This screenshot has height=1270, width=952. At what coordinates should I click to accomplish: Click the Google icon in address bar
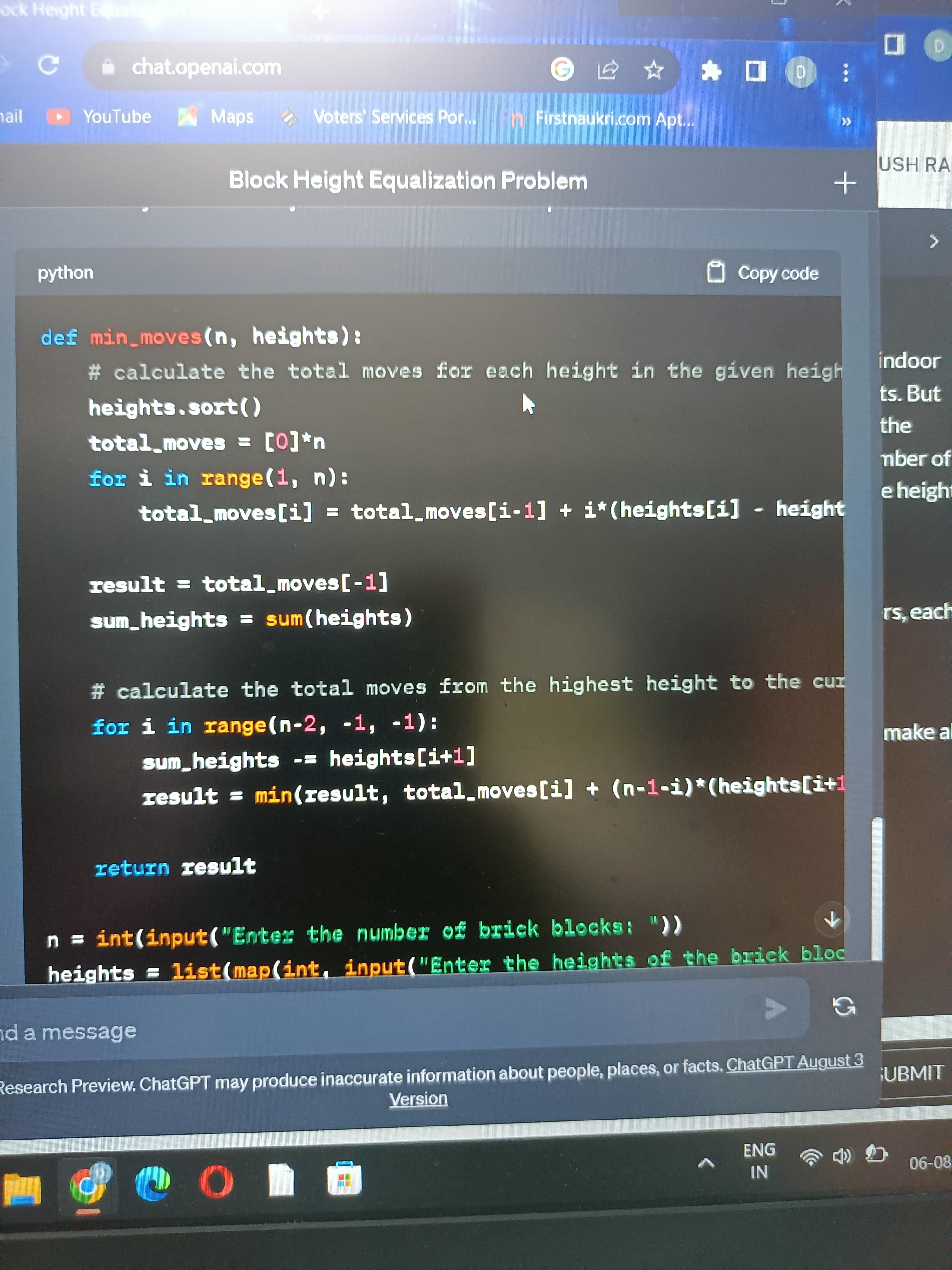562,70
